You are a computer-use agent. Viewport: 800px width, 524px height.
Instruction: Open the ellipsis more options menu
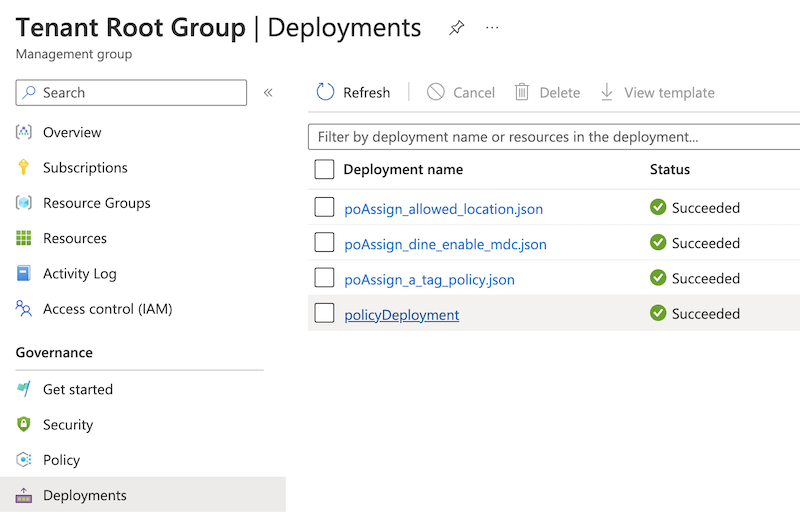click(492, 28)
